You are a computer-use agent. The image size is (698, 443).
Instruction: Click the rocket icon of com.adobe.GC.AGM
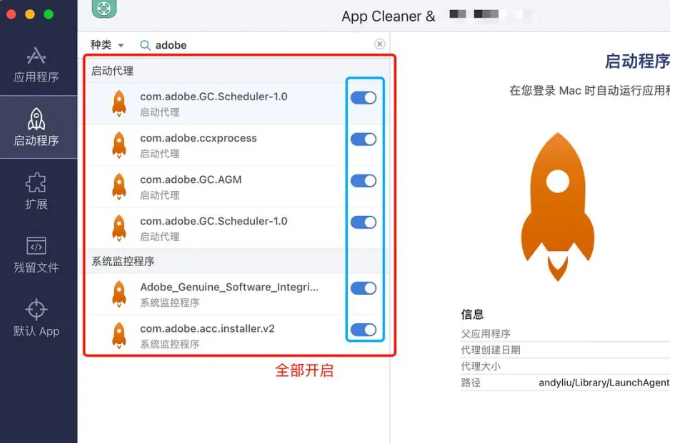point(119,186)
